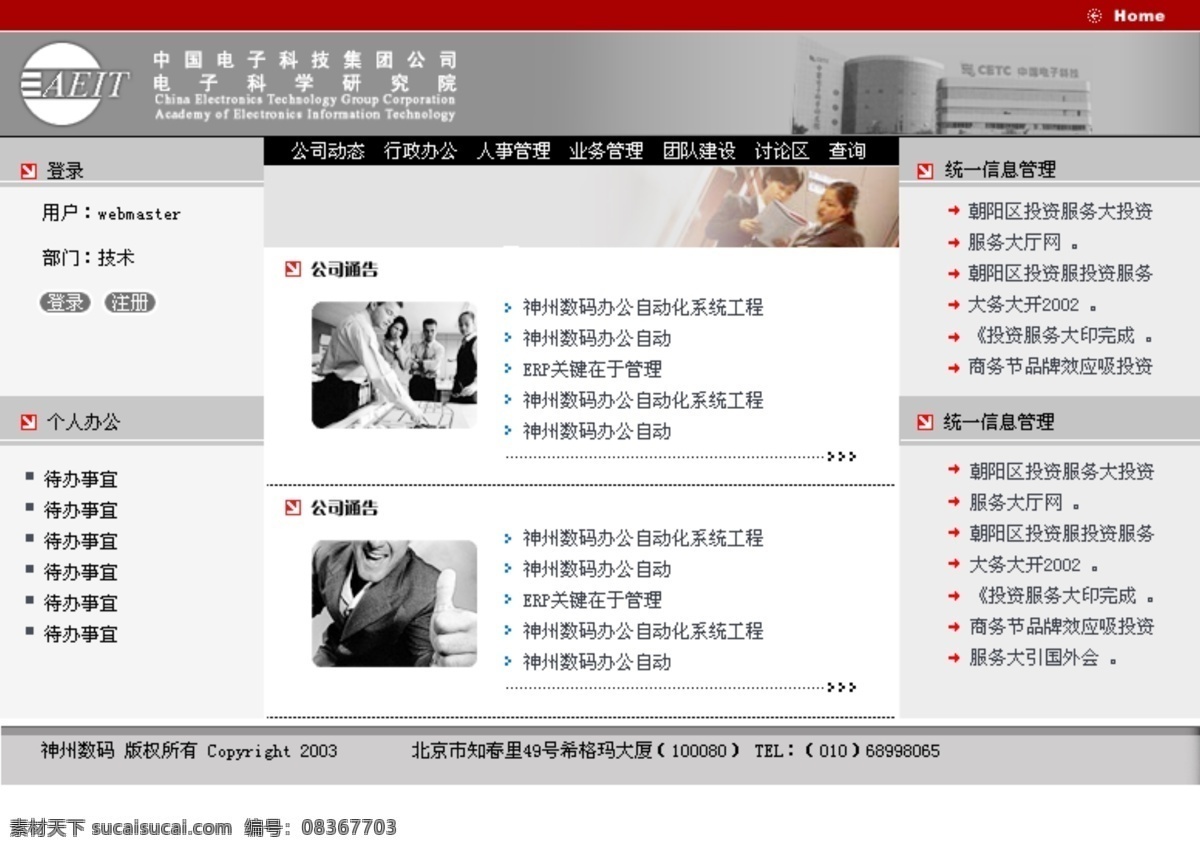The image size is (1200, 851).
Task: Click the 神州数码 版权所有 Copyright 2003 text
Action: (x=189, y=751)
